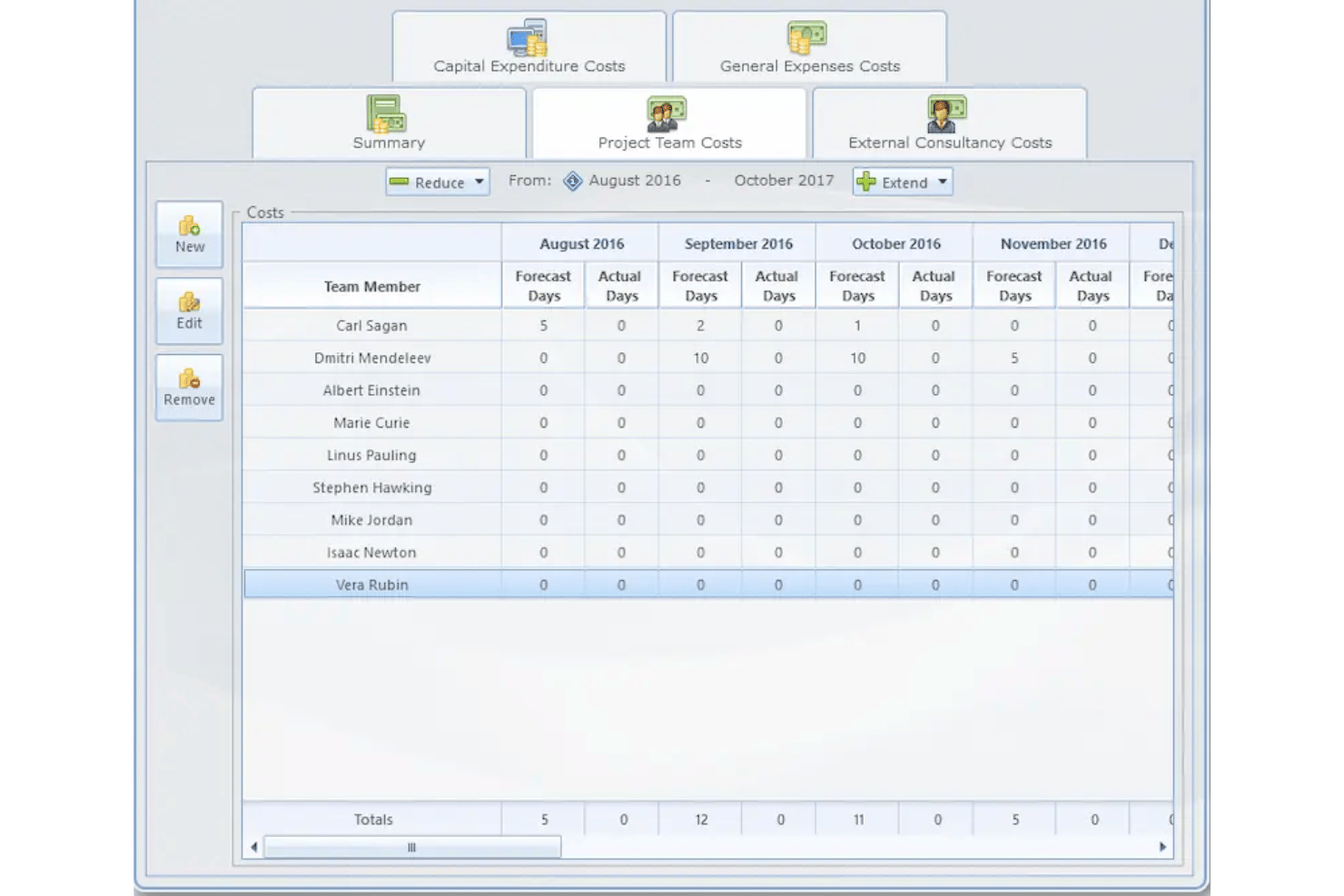Open the Summary tab

click(389, 123)
